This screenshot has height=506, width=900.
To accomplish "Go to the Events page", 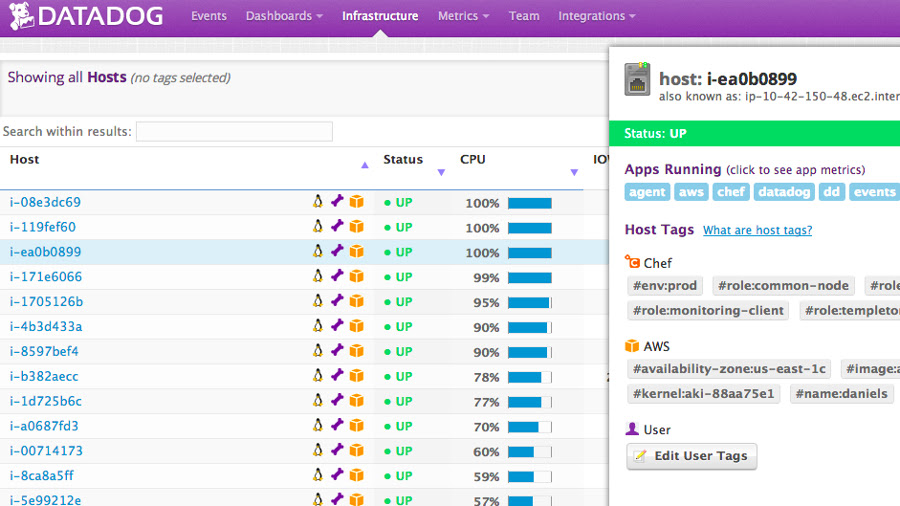I will pos(209,16).
